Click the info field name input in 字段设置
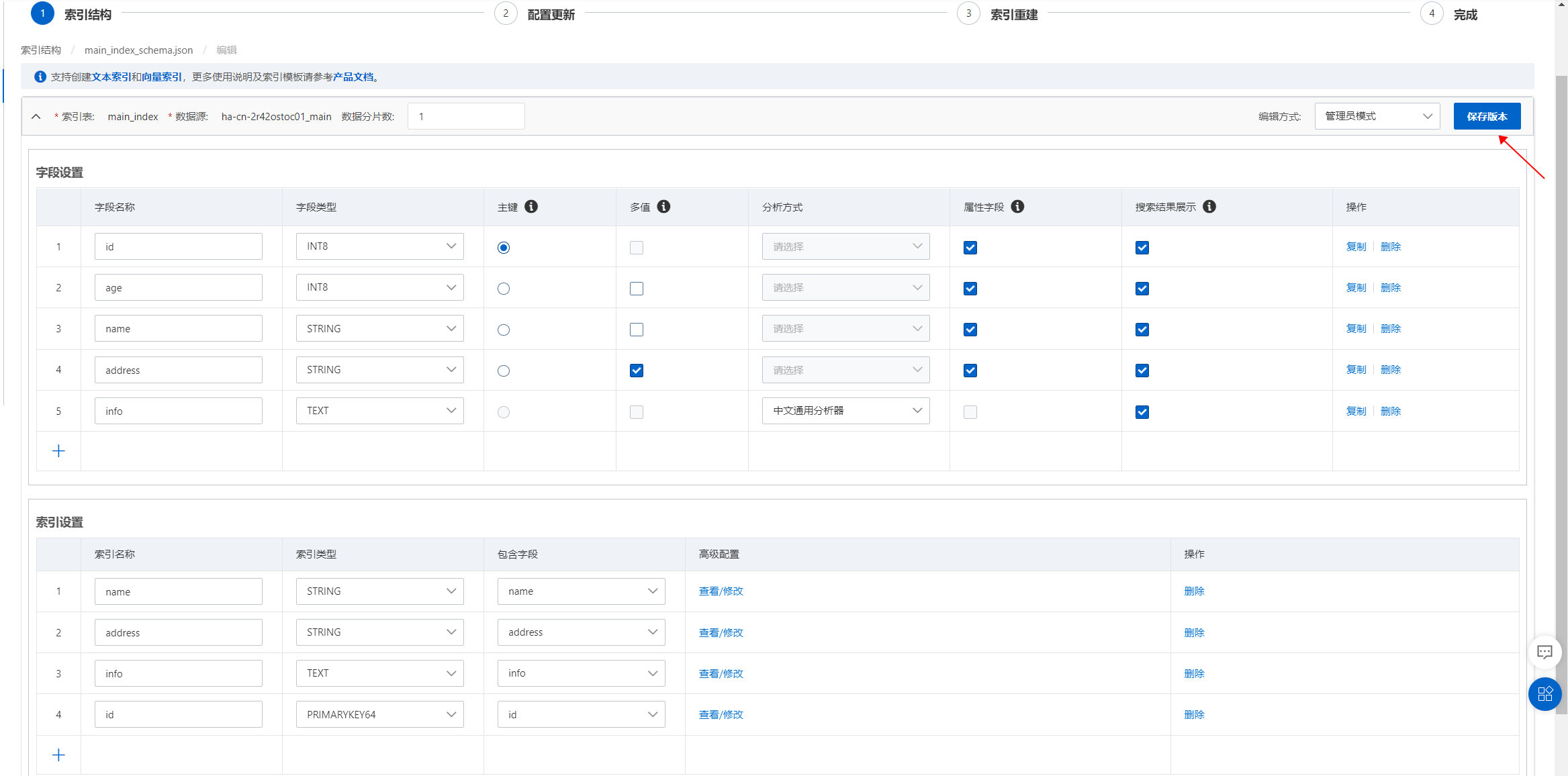1568x776 pixels. tap(179, 411)
